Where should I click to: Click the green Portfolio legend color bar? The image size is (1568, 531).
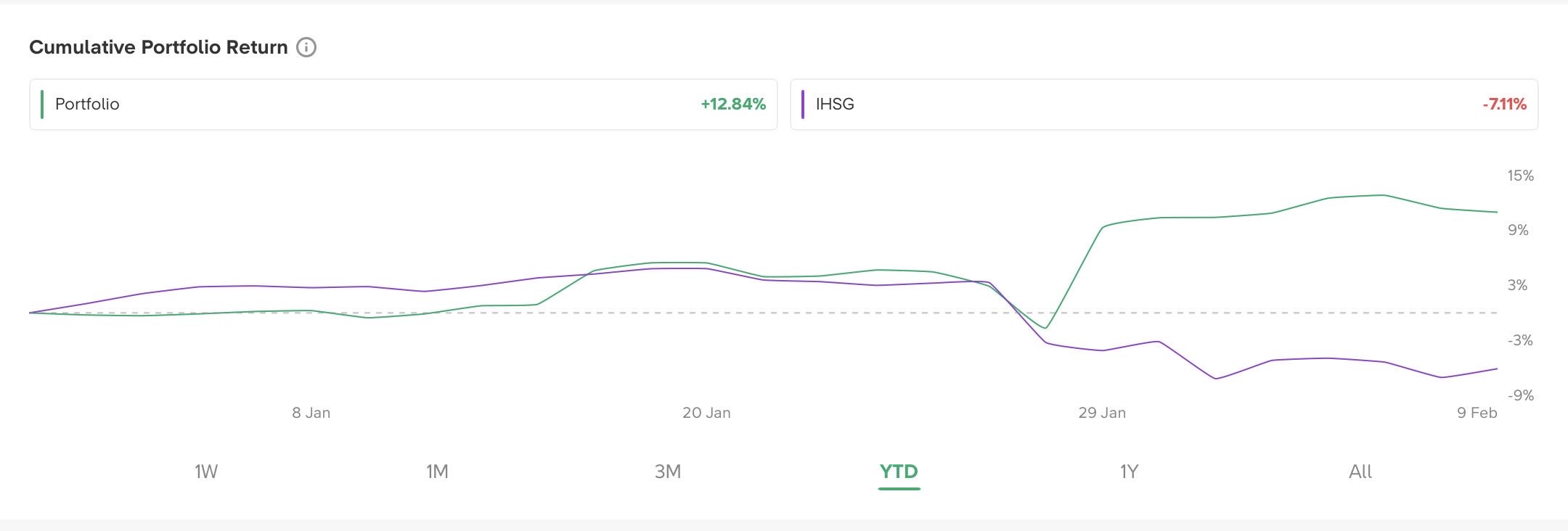coord(42,104)
